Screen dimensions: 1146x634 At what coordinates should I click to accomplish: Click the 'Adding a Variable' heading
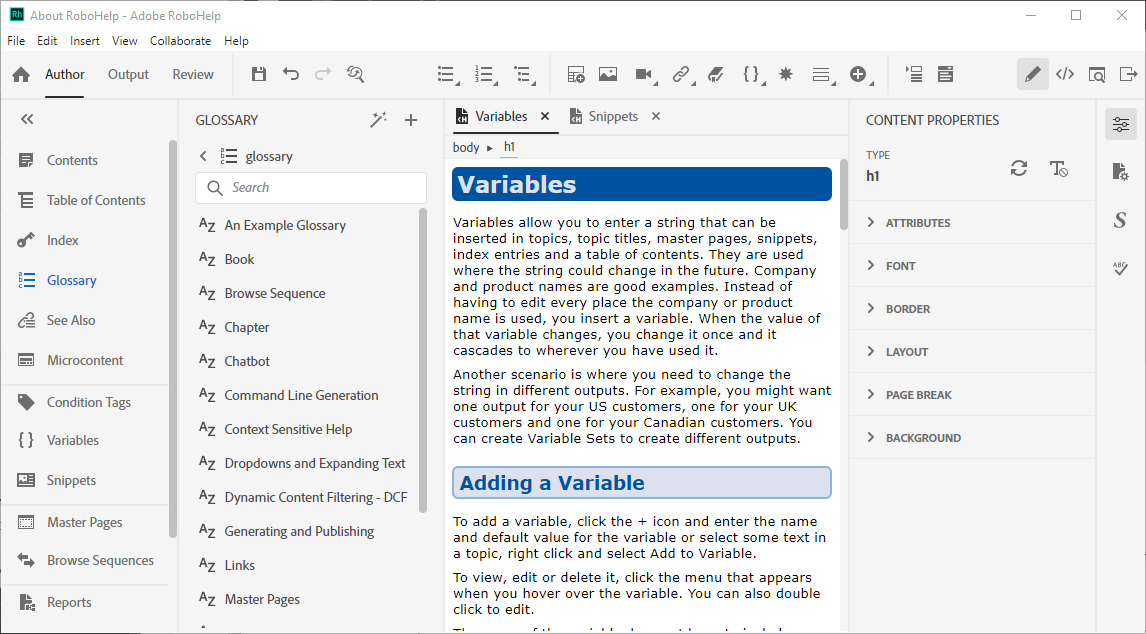(x=642, y=483)
